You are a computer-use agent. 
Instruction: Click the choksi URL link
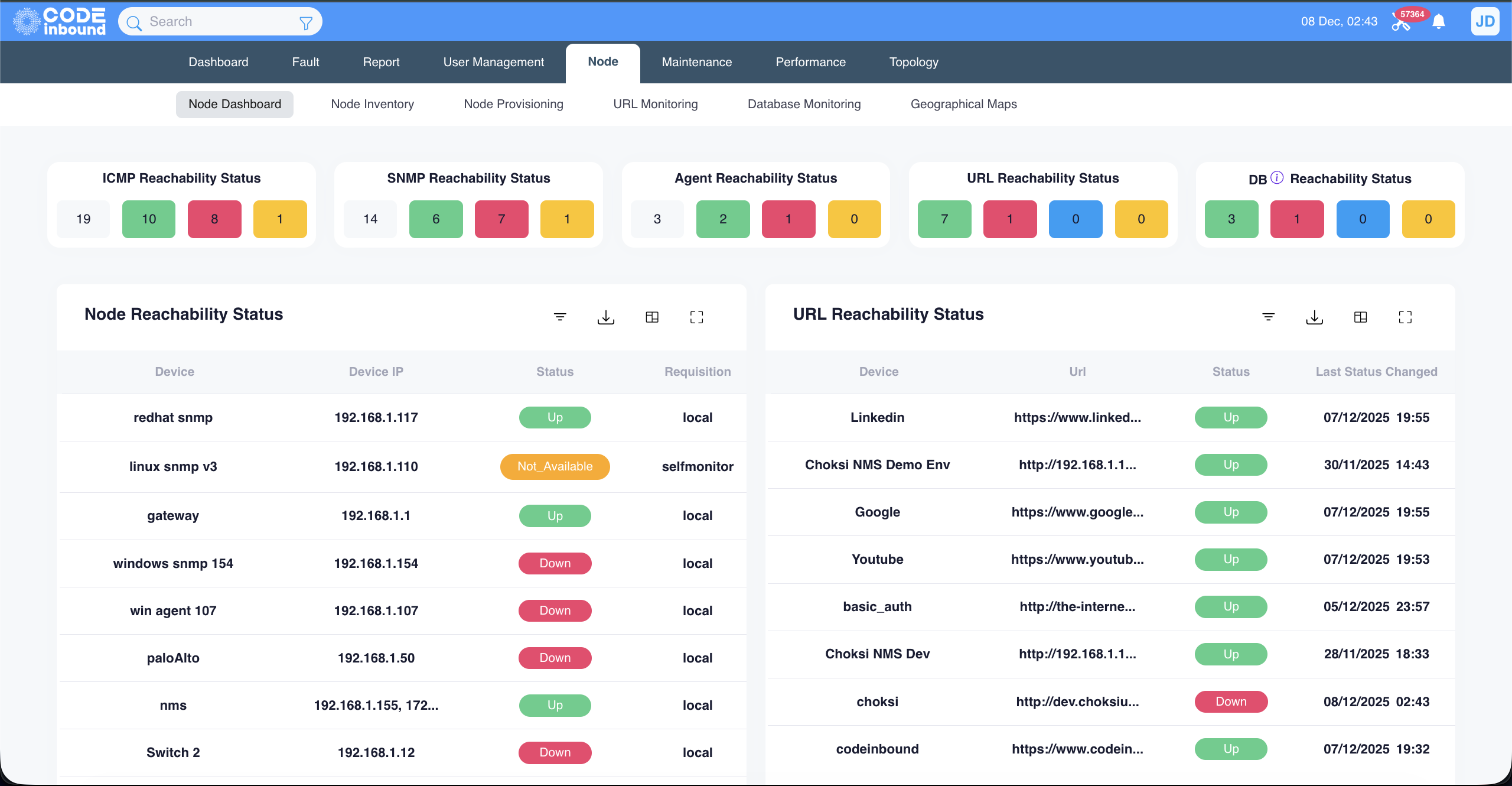1077,701
